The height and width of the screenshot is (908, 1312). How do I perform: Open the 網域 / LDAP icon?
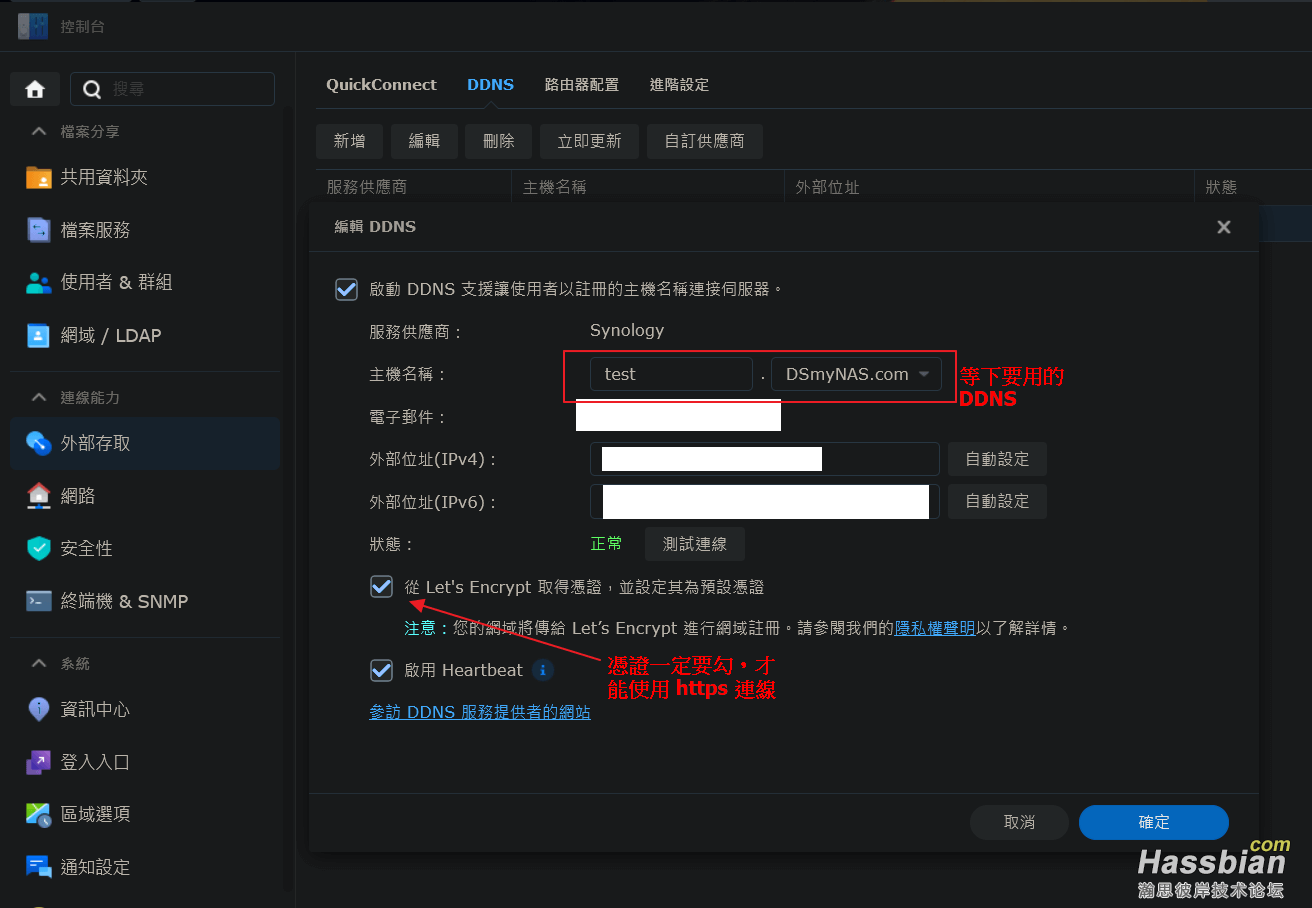pyautogui.click(x=38, y=336)
